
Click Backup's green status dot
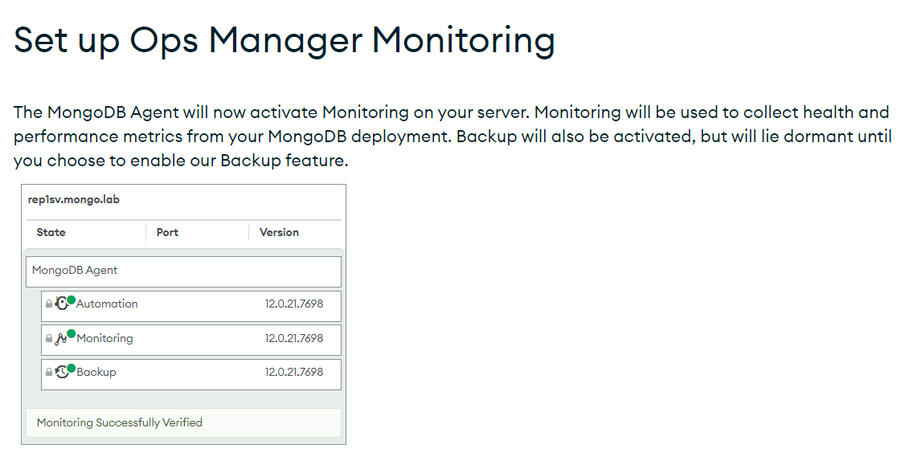click(71, 368)
